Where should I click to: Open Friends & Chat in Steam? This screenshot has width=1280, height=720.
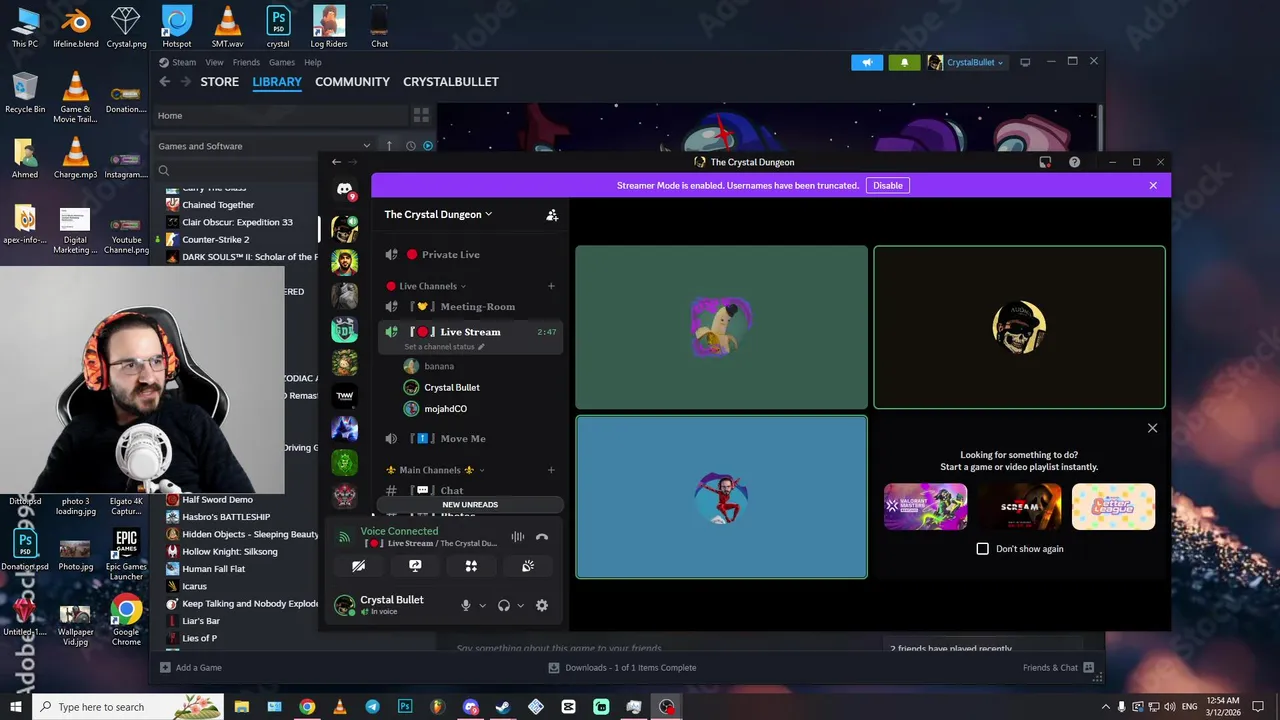point(1058,668)
